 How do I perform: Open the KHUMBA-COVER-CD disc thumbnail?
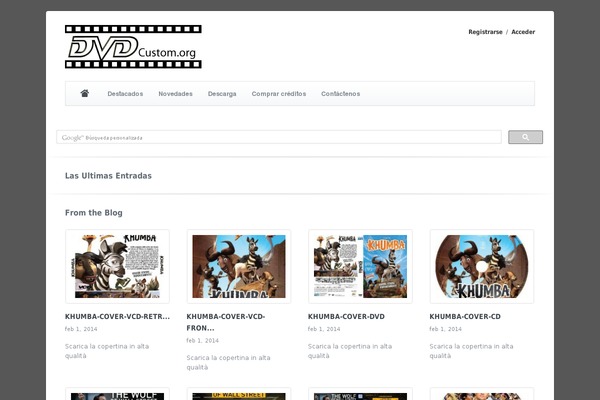(x=482, y=266)
